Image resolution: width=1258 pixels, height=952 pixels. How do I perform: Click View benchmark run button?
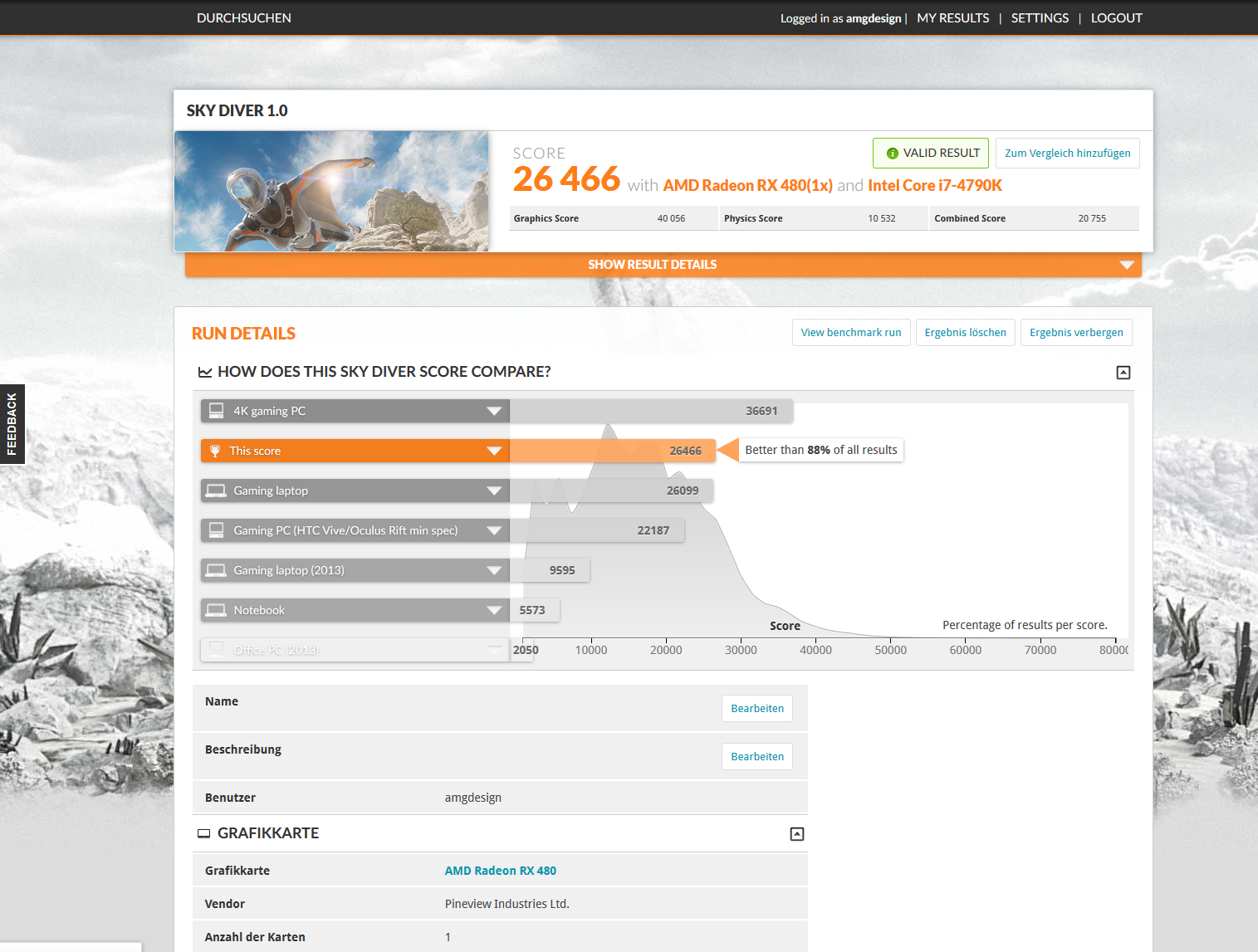coord(851,332)
